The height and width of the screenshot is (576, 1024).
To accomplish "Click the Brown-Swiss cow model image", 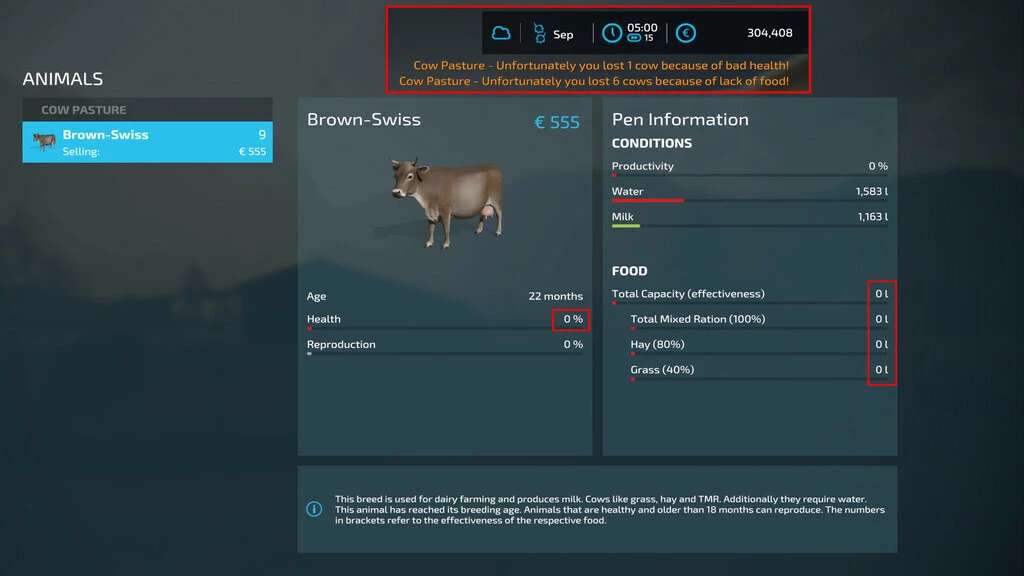I will (446, 200).
